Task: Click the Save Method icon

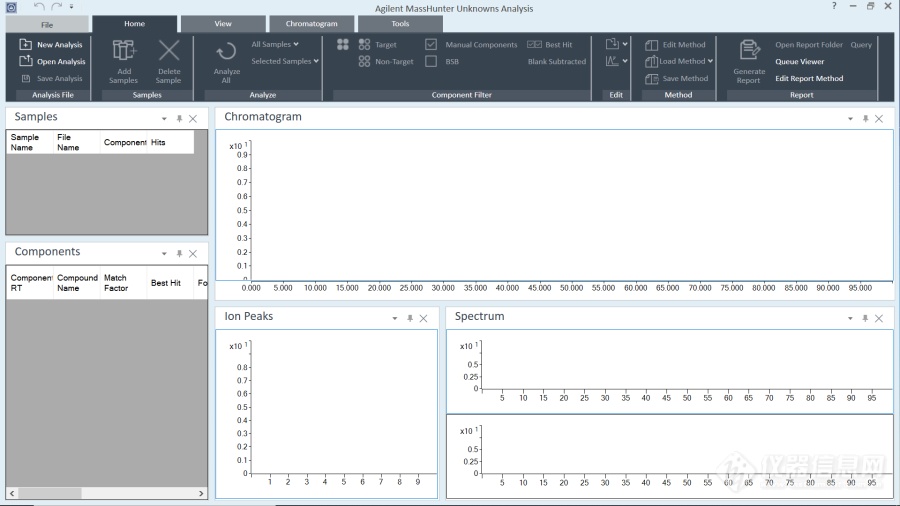Action: [x=651, y=79]
